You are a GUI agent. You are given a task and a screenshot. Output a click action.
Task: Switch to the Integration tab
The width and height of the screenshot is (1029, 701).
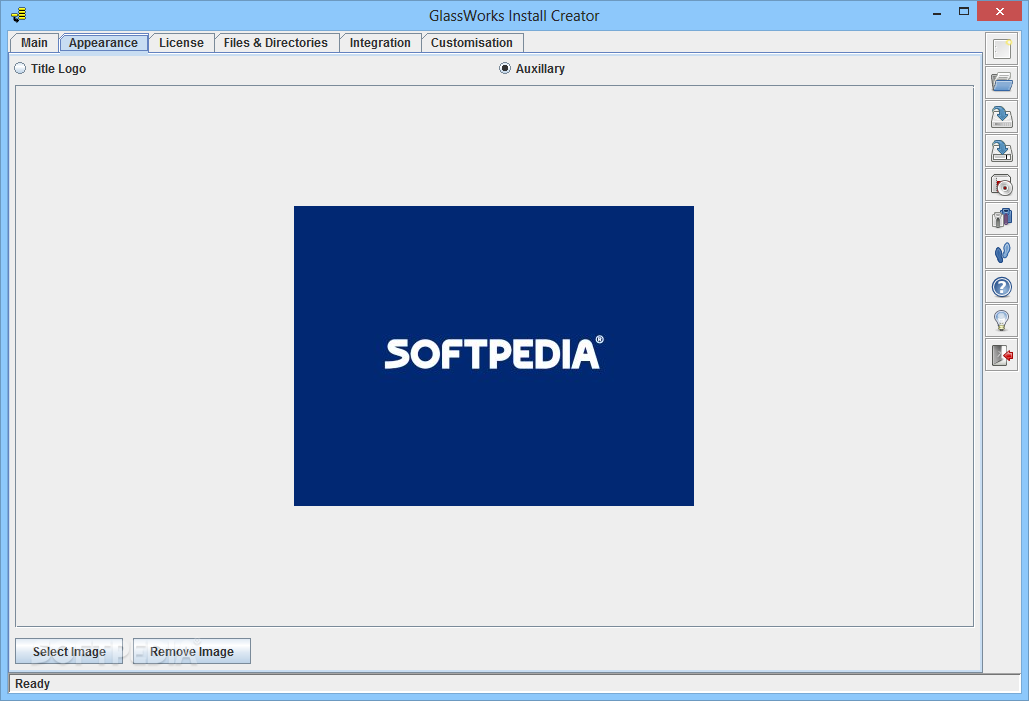[x=380, y=43]
